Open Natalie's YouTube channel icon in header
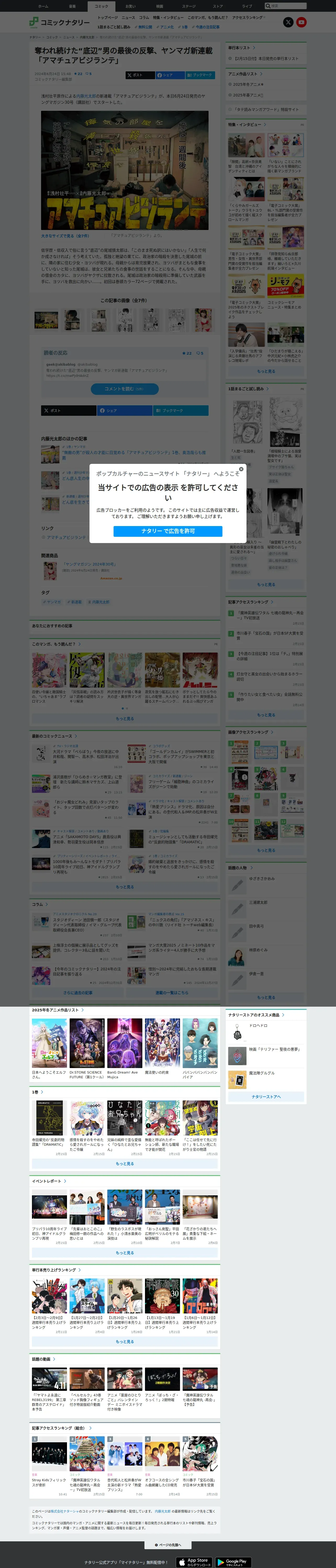336x1568 pixels. [x=301, y=22]
